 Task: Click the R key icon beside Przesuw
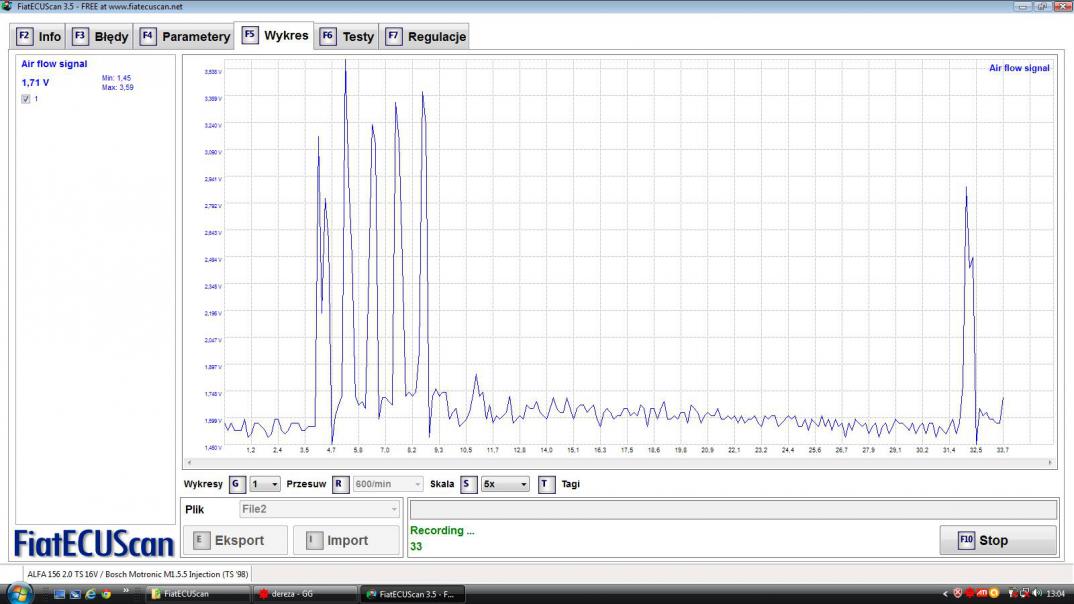click(x=340, y=484)
